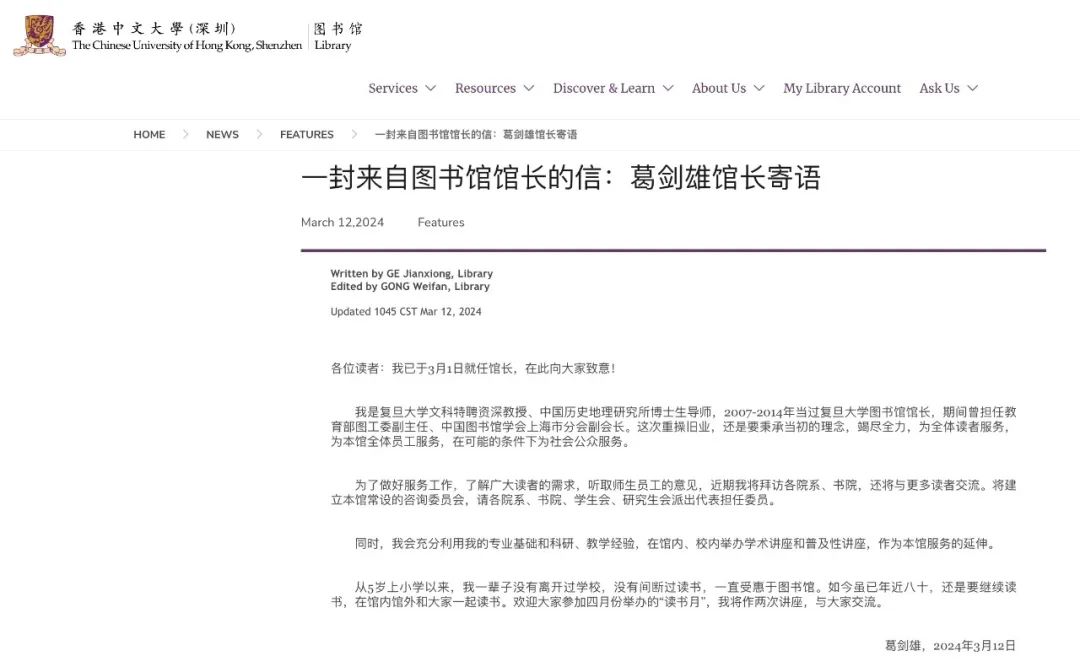Click the article headline 一封来自图书馆馆长的信
Image resolution: width=1080 pixels, height=672 pixels.
click(x=560, y=178)
